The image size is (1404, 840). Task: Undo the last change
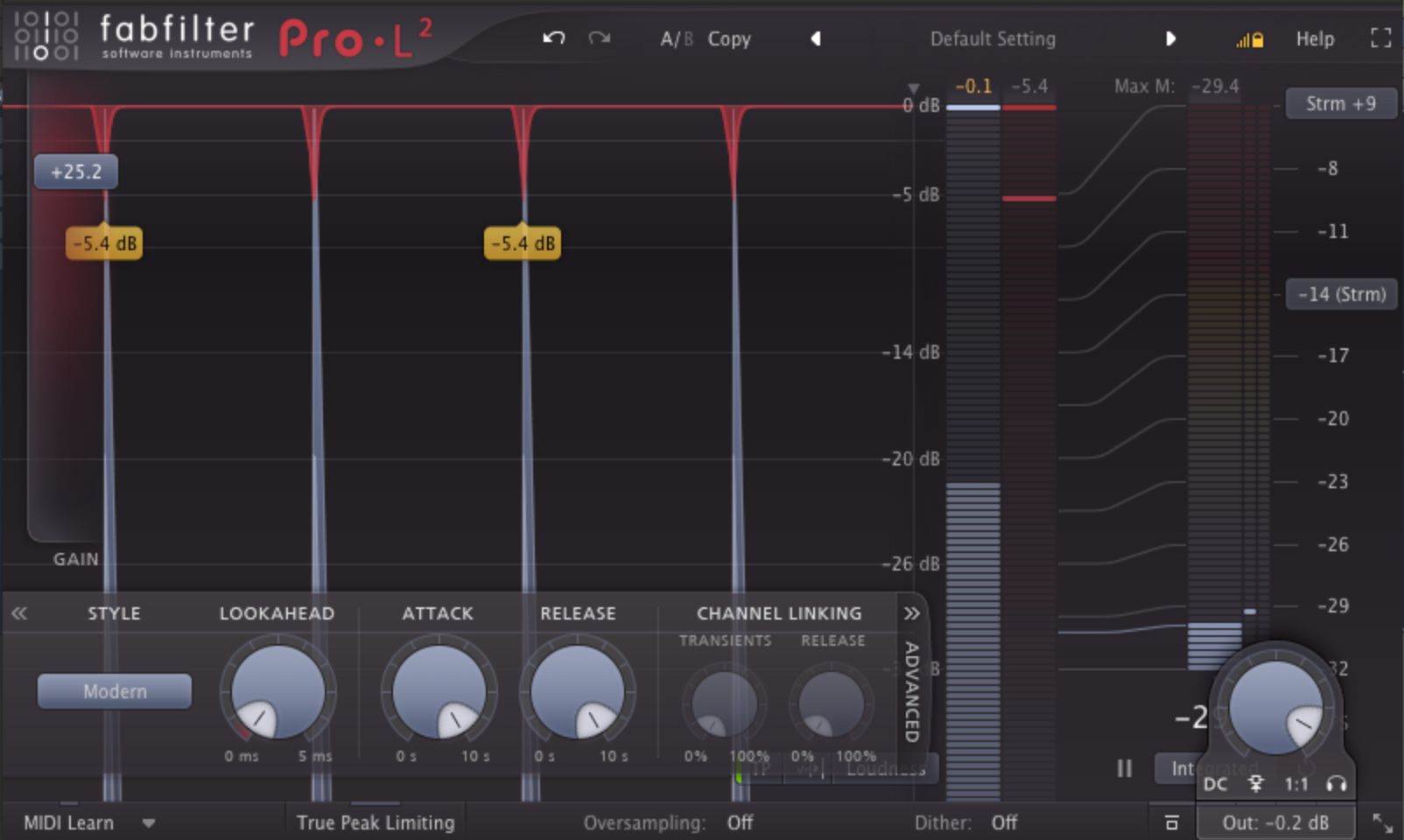tap(551, 38)
